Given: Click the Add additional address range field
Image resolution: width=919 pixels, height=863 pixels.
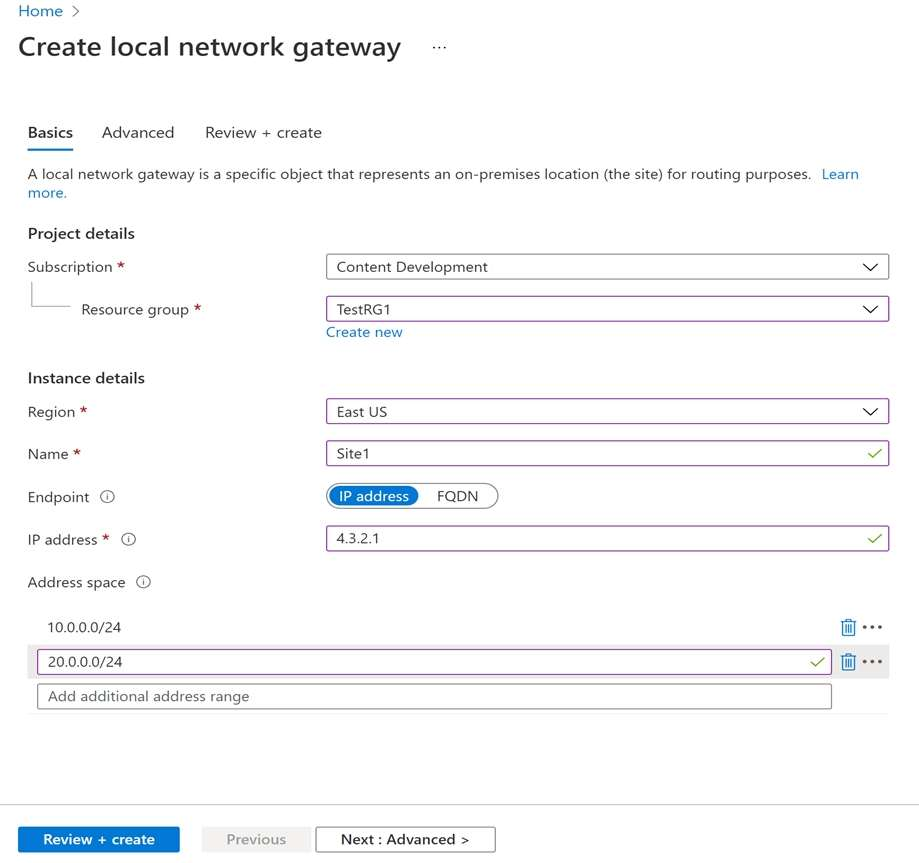Looking at the screenshot, I should click(434, 696).
